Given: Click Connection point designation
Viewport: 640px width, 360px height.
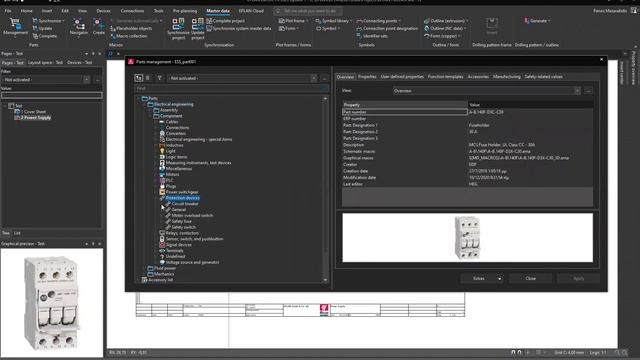Looking at the screenshot, I should [387, 29].
